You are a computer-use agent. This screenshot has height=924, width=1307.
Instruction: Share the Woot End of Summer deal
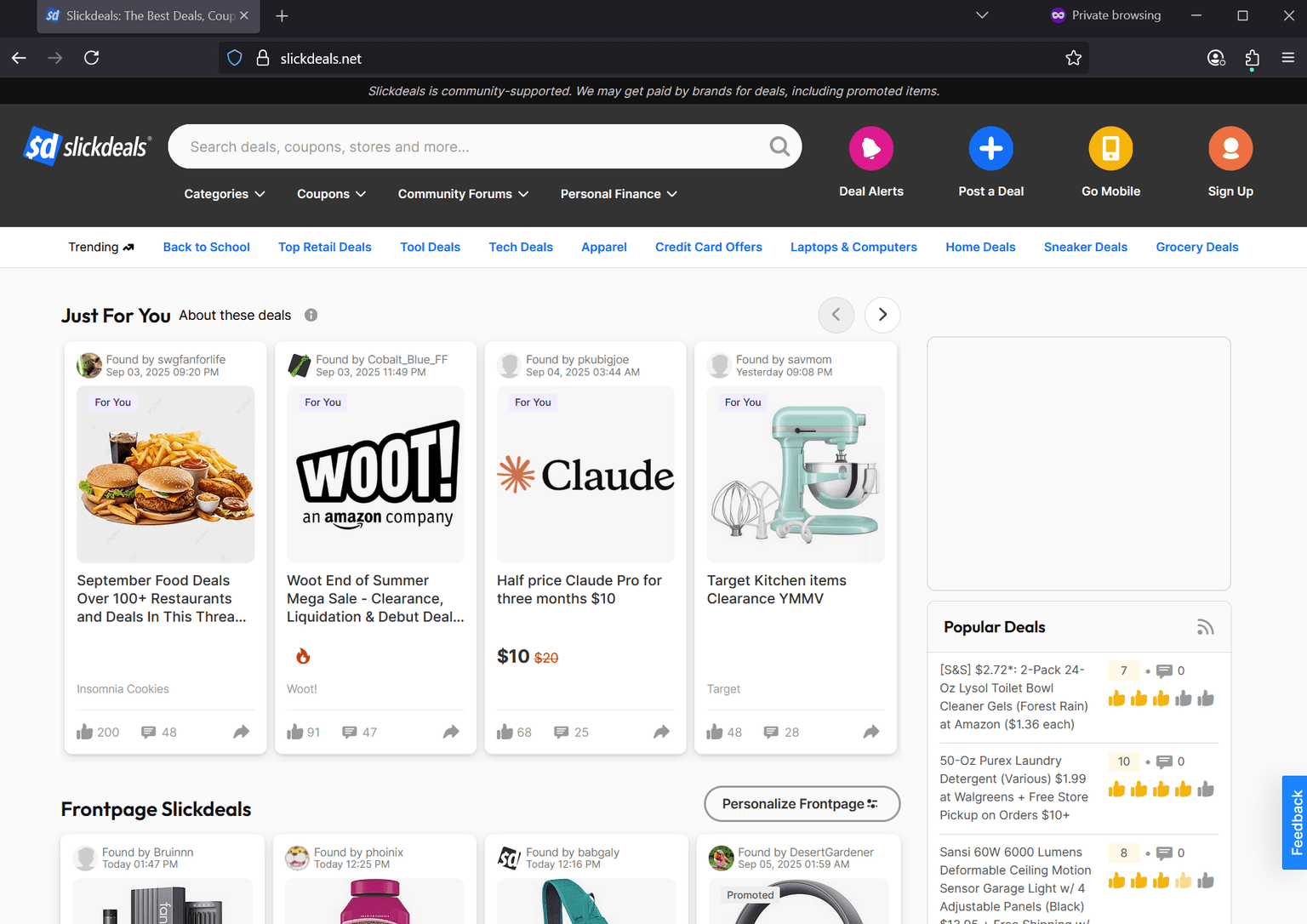451,731
